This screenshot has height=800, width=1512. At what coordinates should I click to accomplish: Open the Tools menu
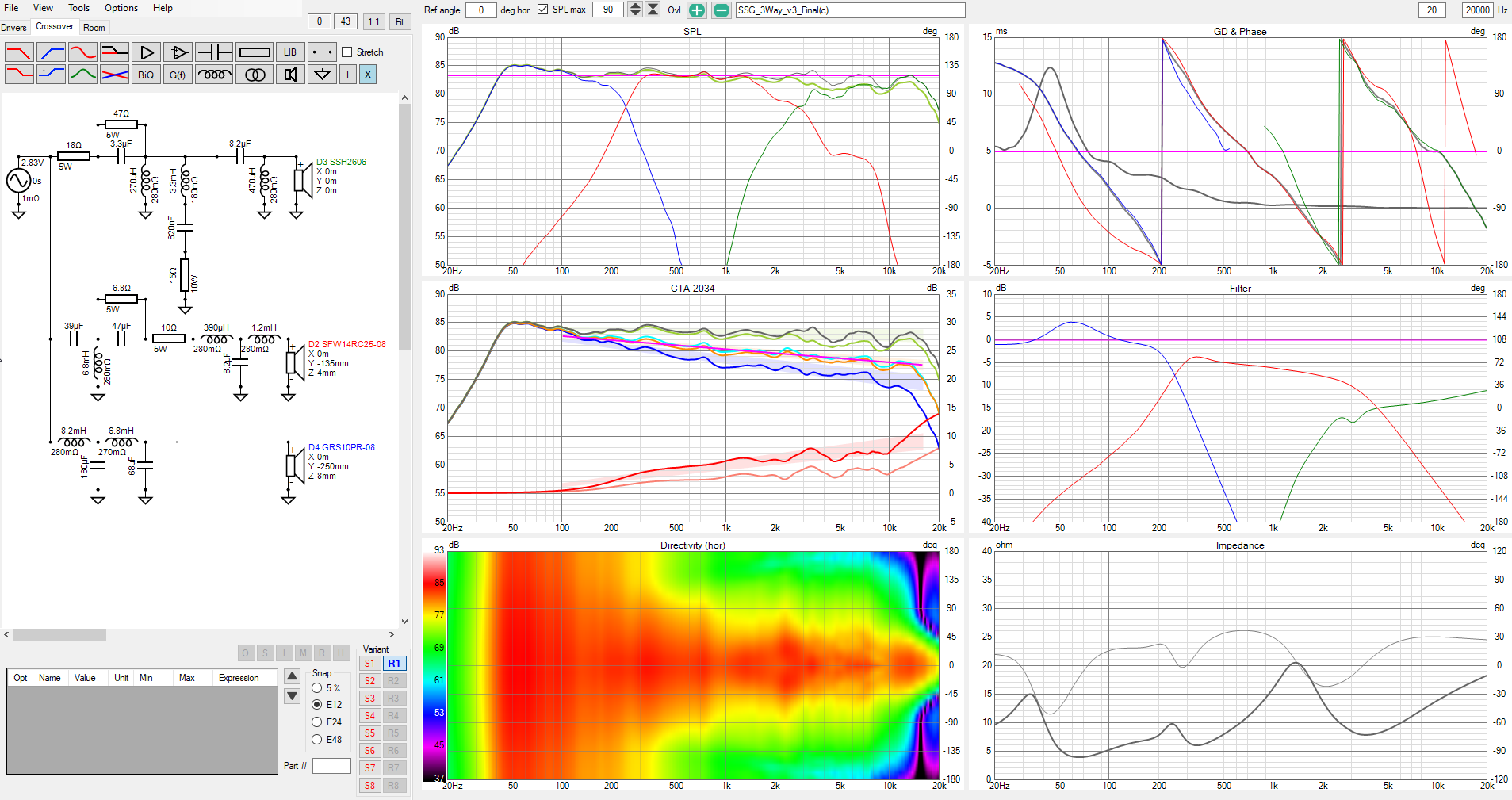coord(78,8)
